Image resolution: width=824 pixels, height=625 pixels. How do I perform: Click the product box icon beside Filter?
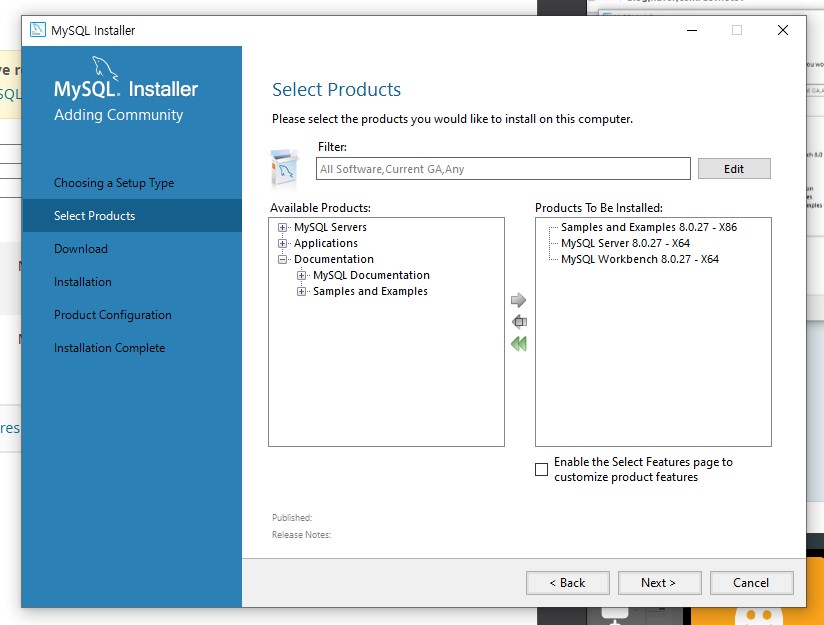(284, 169)
